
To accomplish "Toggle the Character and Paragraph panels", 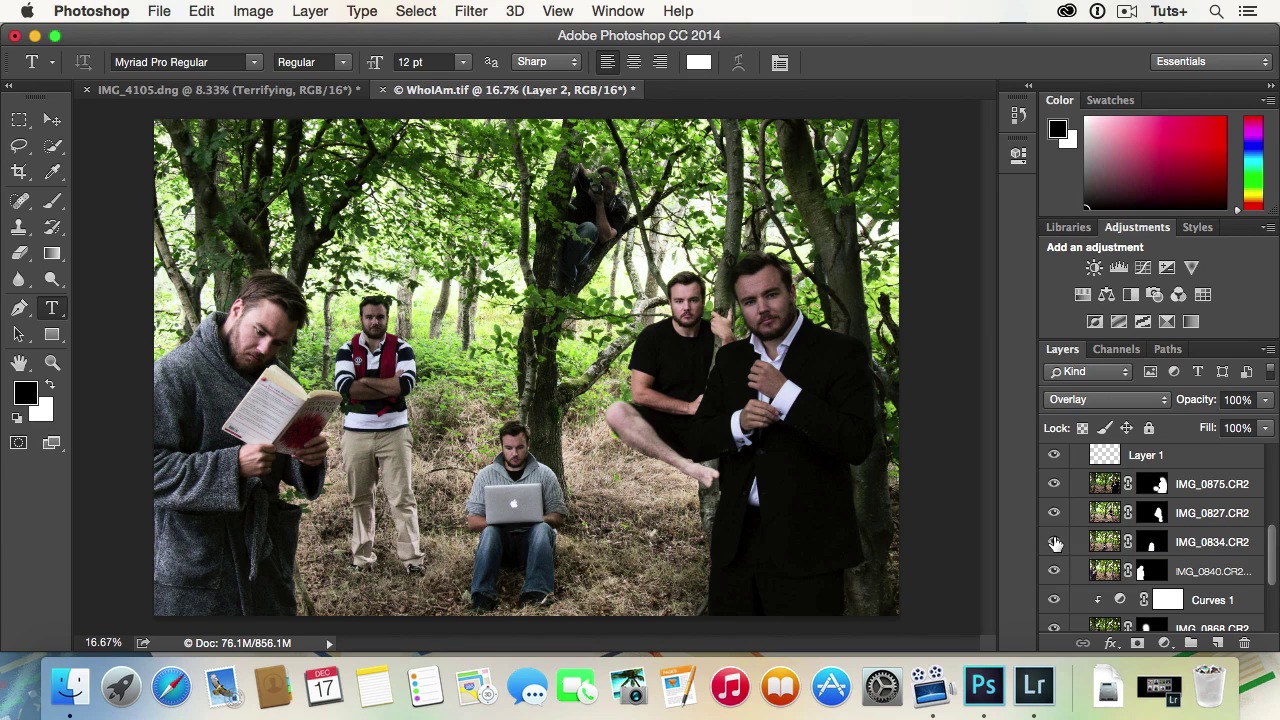I will pyautogui.click(x=780, y=62).
